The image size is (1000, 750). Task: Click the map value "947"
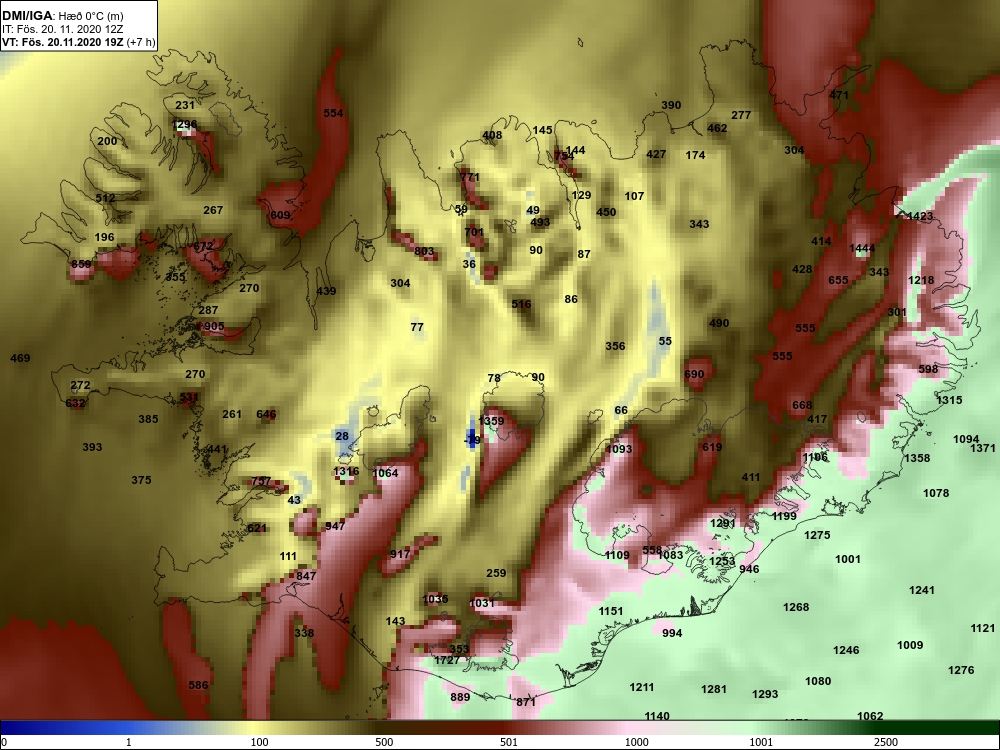[335, 526]
